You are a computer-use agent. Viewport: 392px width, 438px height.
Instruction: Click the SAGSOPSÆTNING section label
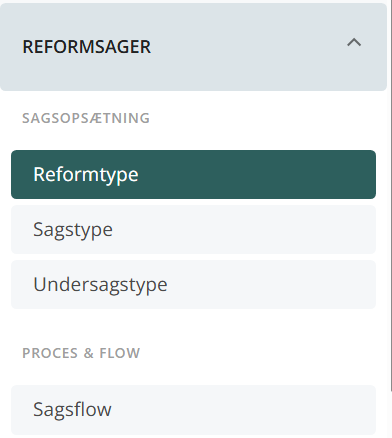pyautogui.click(x=86, y=118)
